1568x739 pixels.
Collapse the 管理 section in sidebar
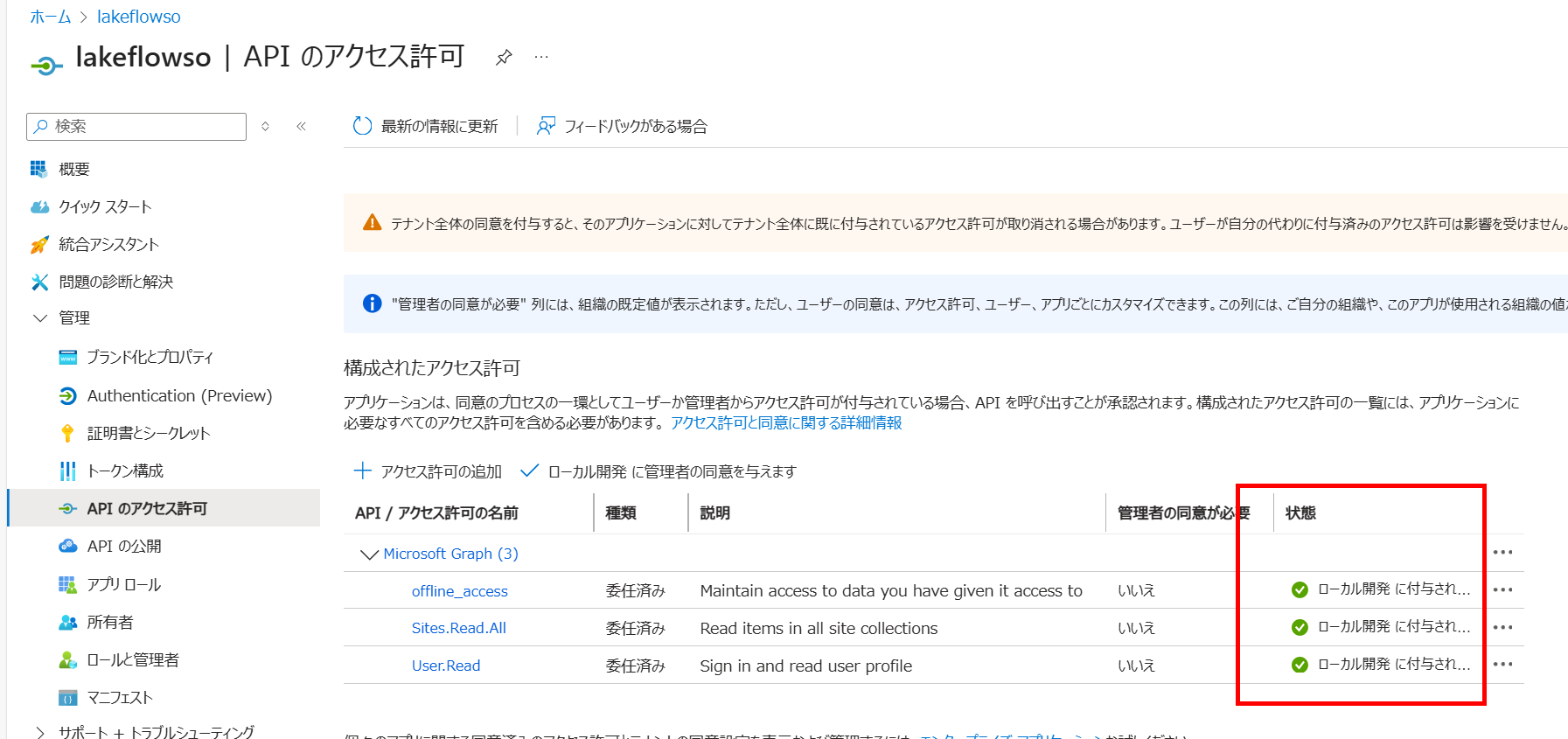click(39, 317)
